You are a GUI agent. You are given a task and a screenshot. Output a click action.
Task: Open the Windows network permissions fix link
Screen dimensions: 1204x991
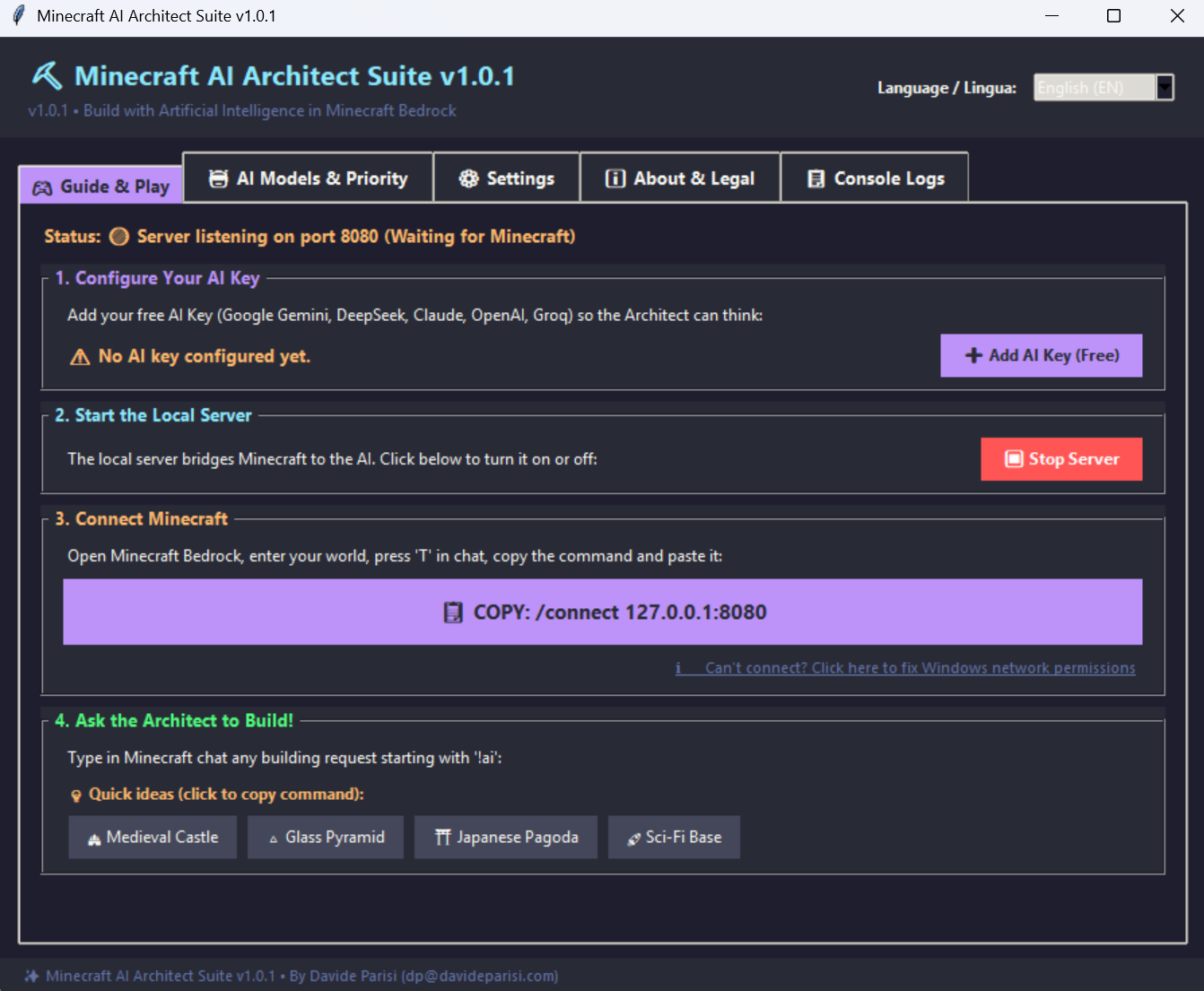tap(906, 668)
